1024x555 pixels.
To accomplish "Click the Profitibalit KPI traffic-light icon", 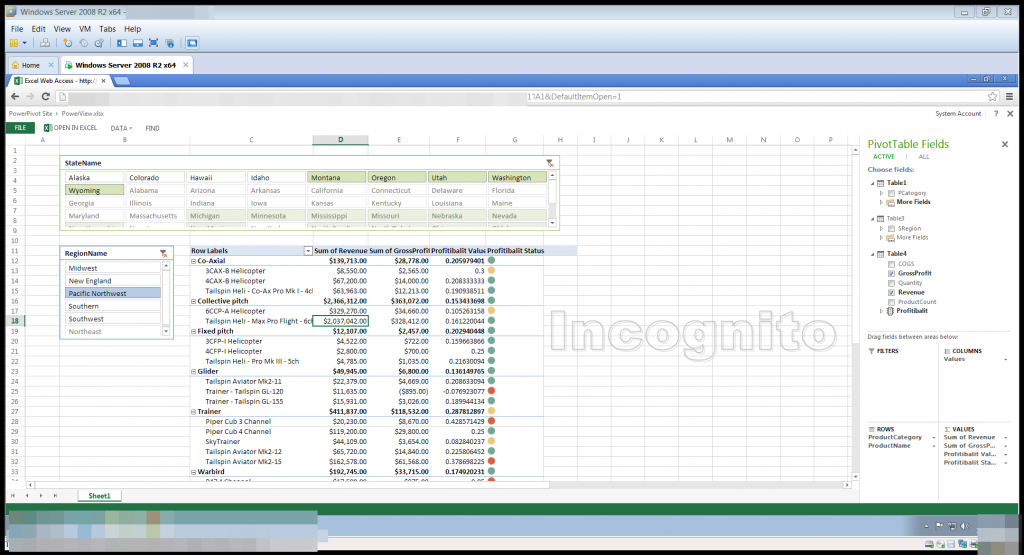I will pyautogui.click(x=890, y=311).
